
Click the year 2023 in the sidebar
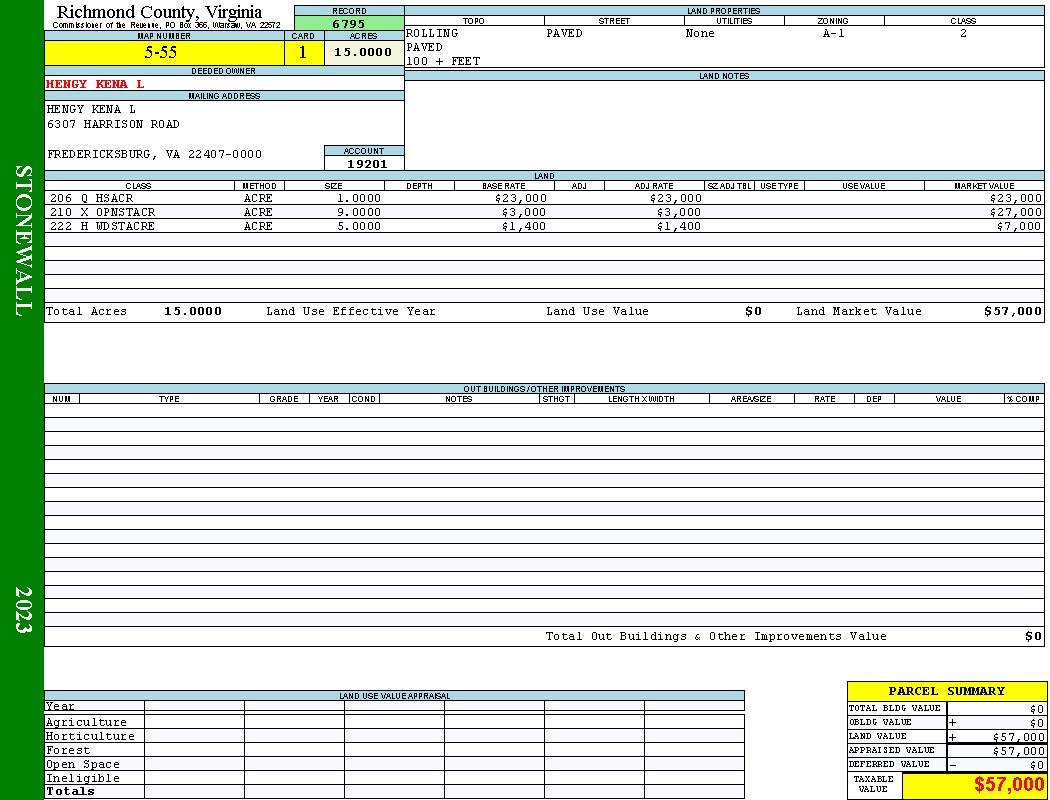pyautogui.click(x=23, y=610)
